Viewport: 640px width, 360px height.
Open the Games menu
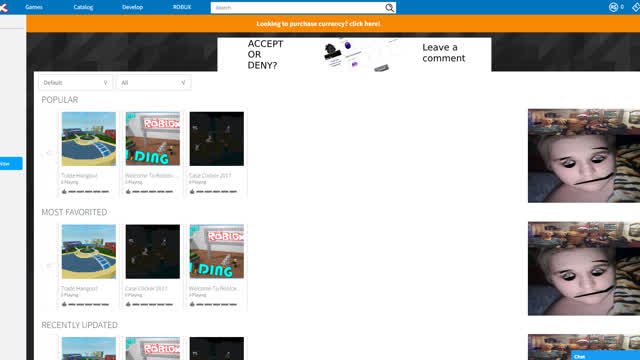pos(34,7)
